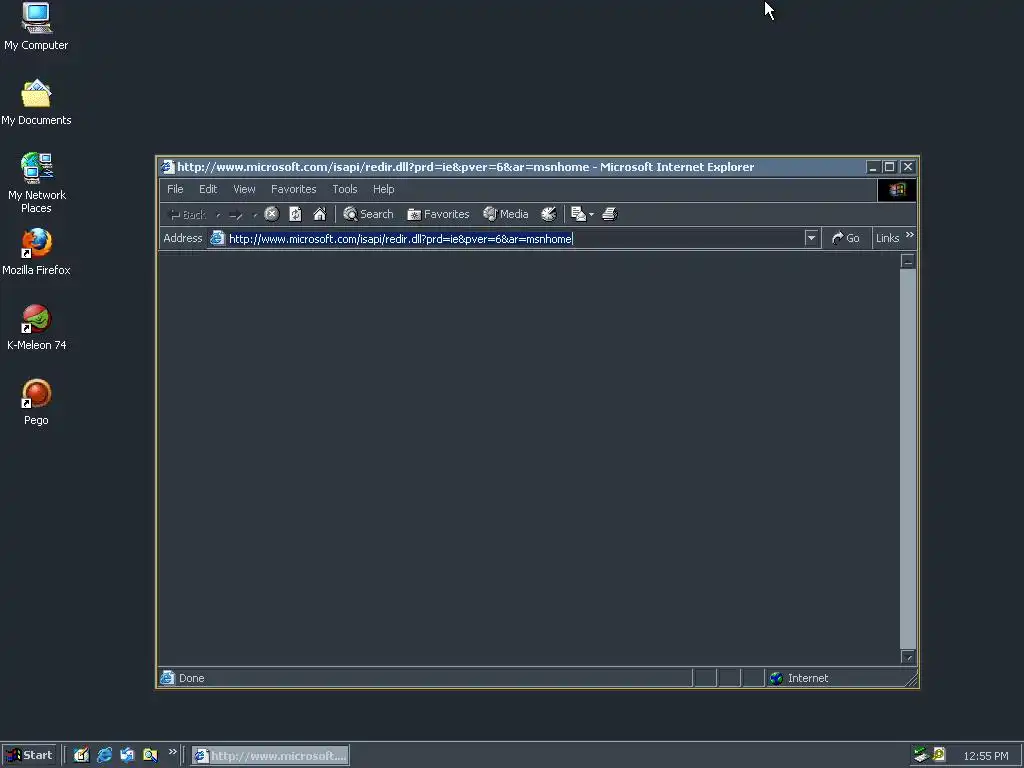
Task: Click the yellow system tray icon
Action: pos(939,755)
